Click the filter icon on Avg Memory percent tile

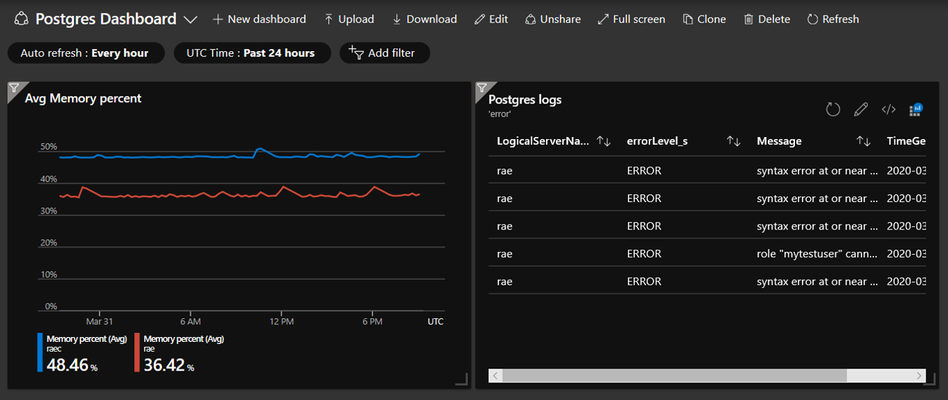[x=15, y=88]
